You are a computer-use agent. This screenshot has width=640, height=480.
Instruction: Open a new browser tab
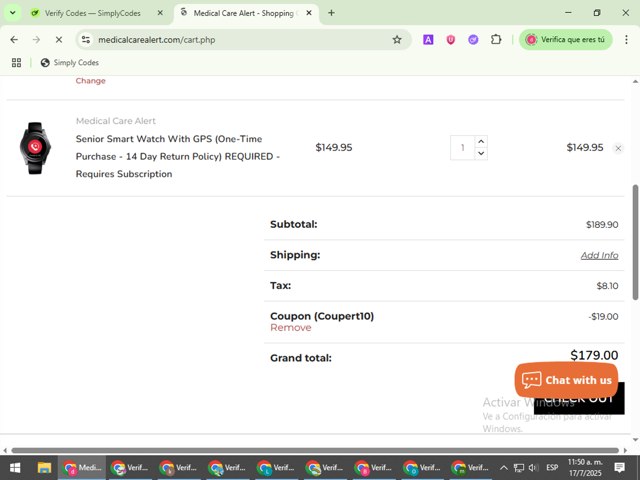331,13
